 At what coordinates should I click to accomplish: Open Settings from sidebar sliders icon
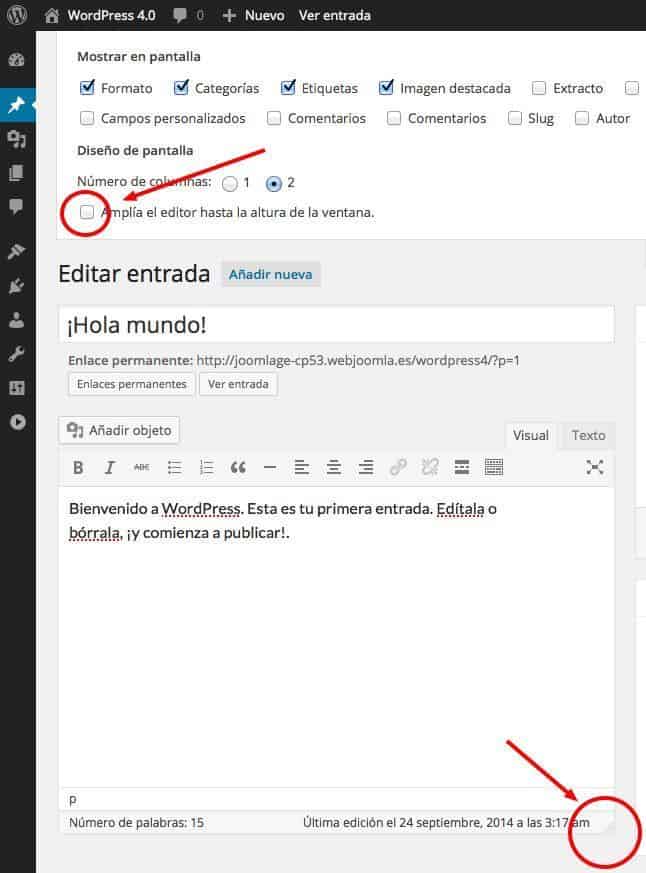17,388
